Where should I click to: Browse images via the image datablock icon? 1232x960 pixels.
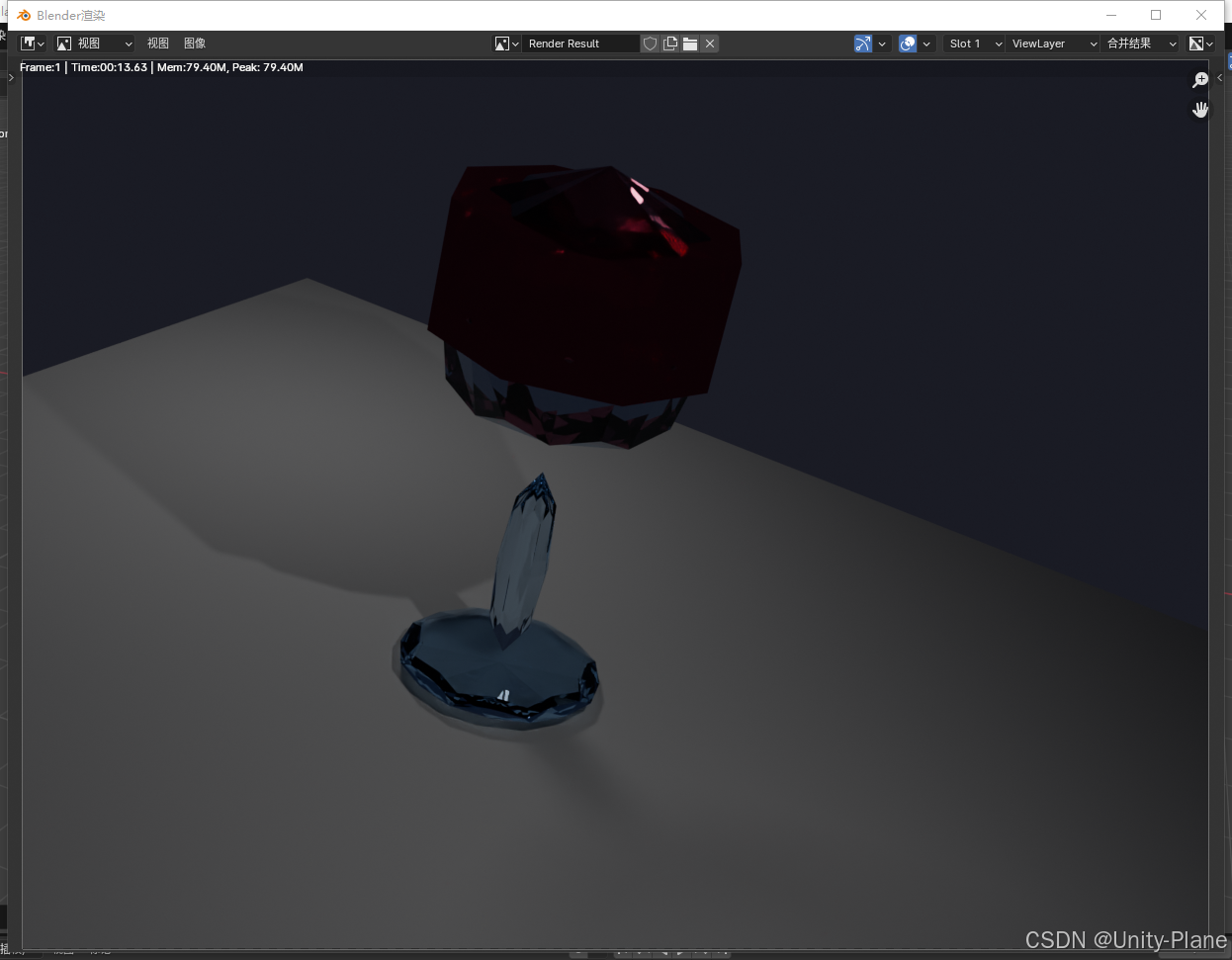[507, 44]
